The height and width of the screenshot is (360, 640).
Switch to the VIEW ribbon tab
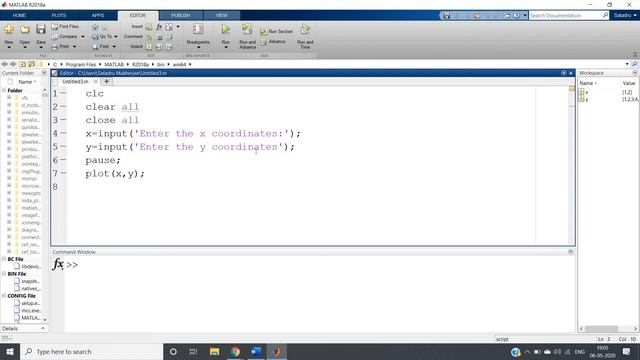coord(222,16)
